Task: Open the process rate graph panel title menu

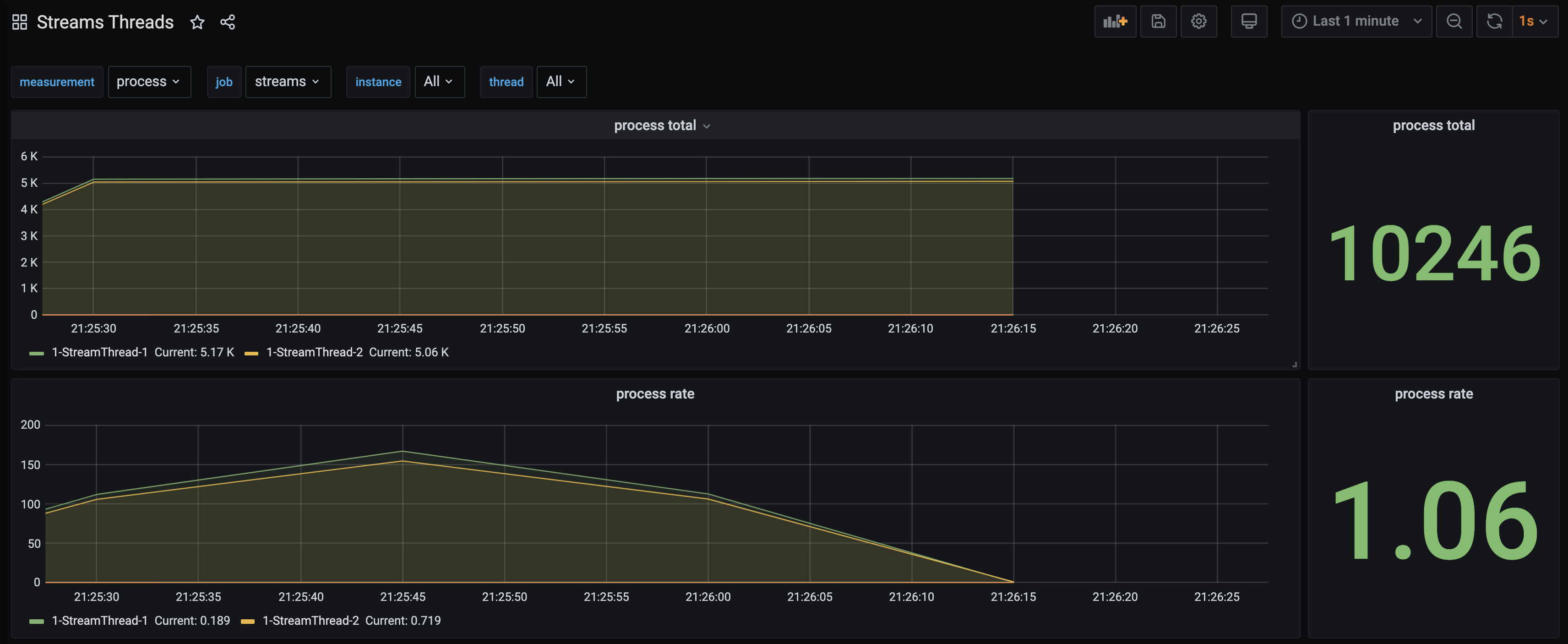Action: [654, 394]
